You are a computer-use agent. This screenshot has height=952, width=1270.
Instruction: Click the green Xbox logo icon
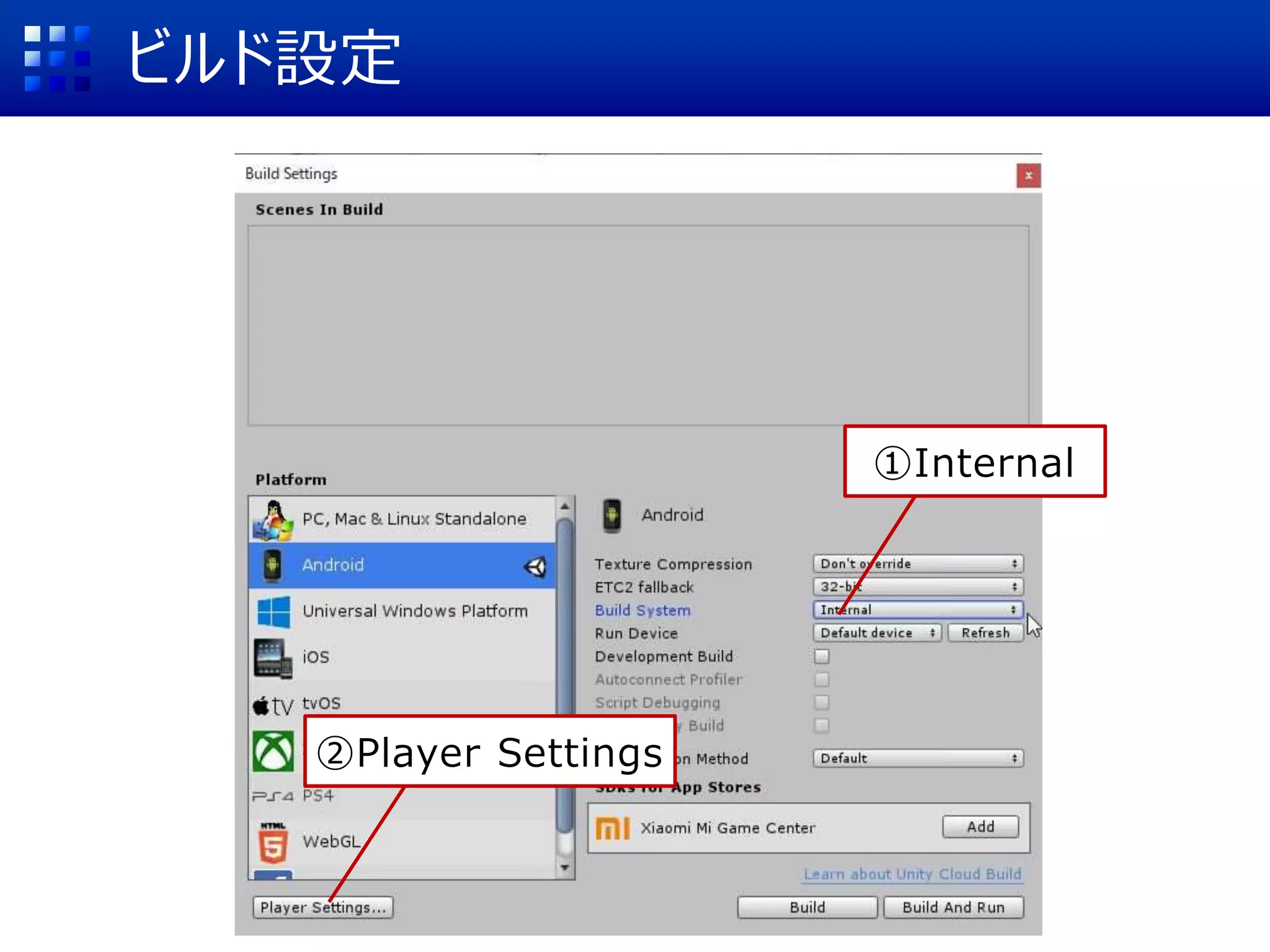point(273,751)
